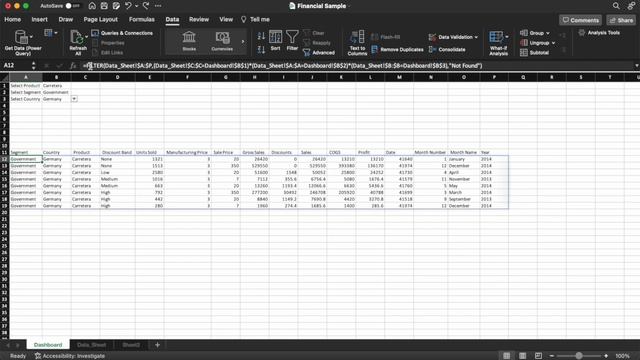Viewport: 640px width, 360px height.
Task: Launch Text to Columns wizard
Action: 357,43
